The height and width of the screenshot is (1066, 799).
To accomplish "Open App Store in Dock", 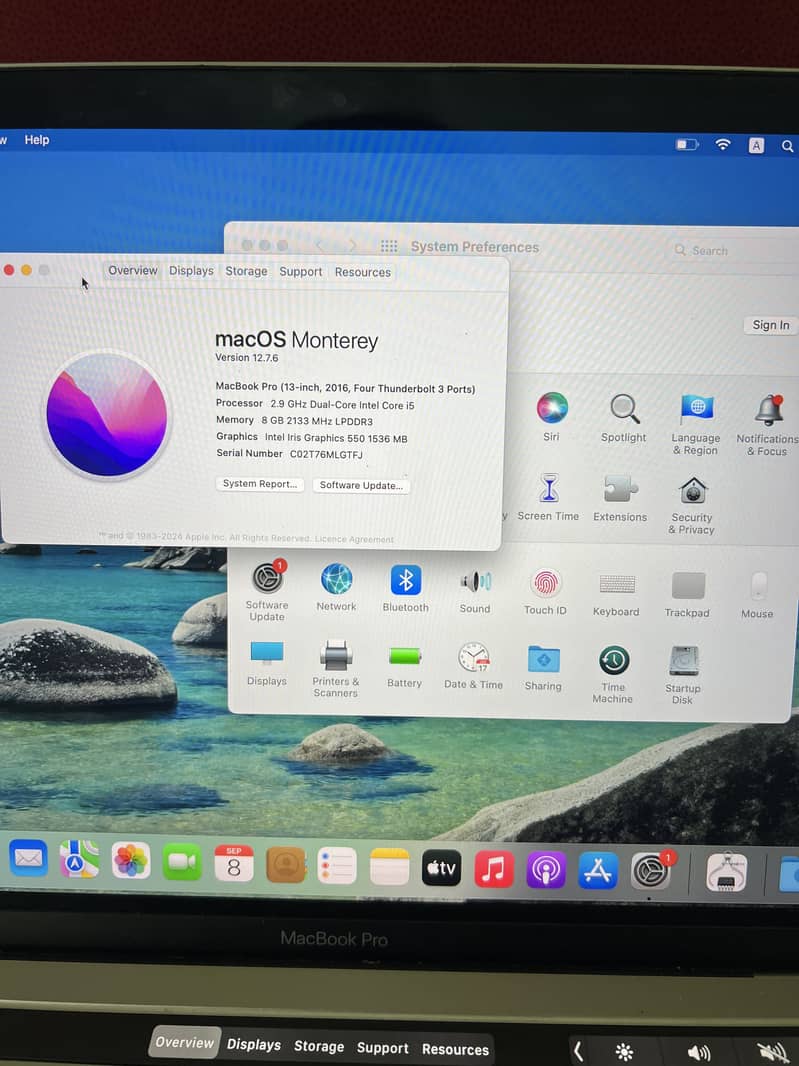I will click(x=598, y=872).
